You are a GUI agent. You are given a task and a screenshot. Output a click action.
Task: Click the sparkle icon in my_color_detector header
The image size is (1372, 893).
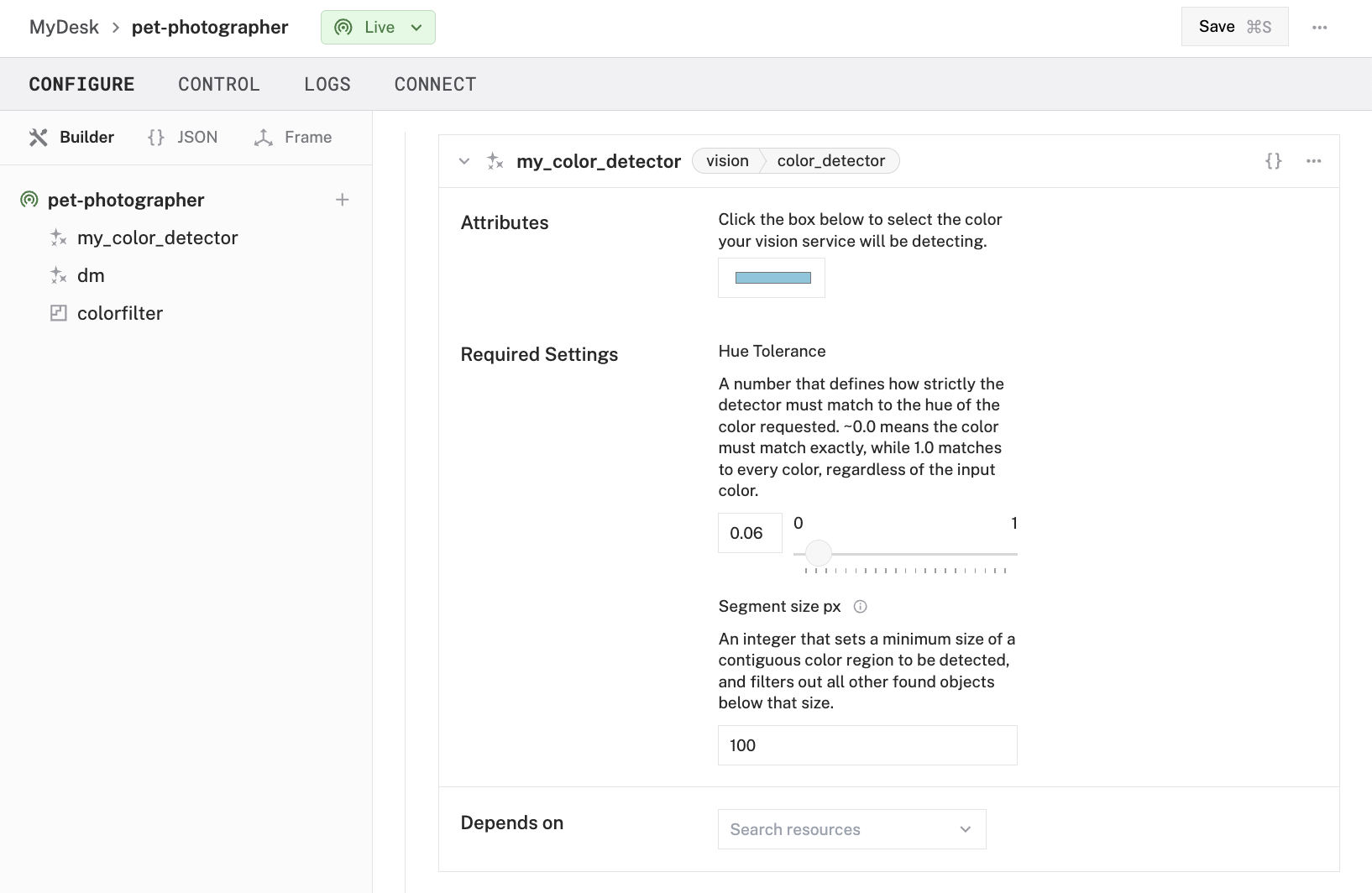pos(495,161)
